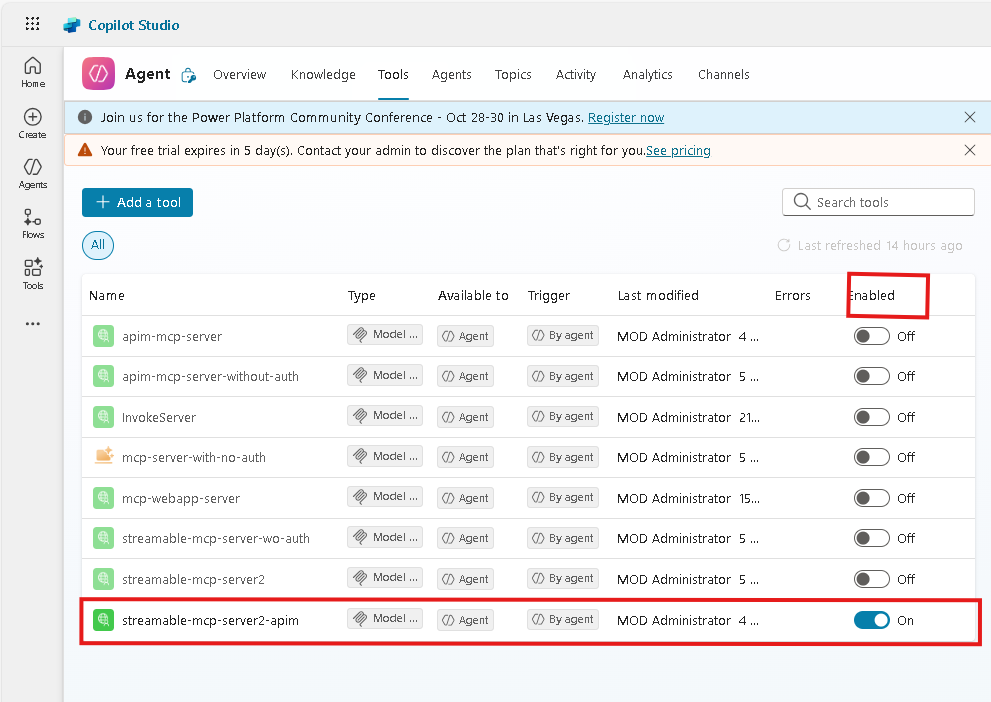Click Add a tool button
Screen dimensions: 991x702
(x=137, y=202)
